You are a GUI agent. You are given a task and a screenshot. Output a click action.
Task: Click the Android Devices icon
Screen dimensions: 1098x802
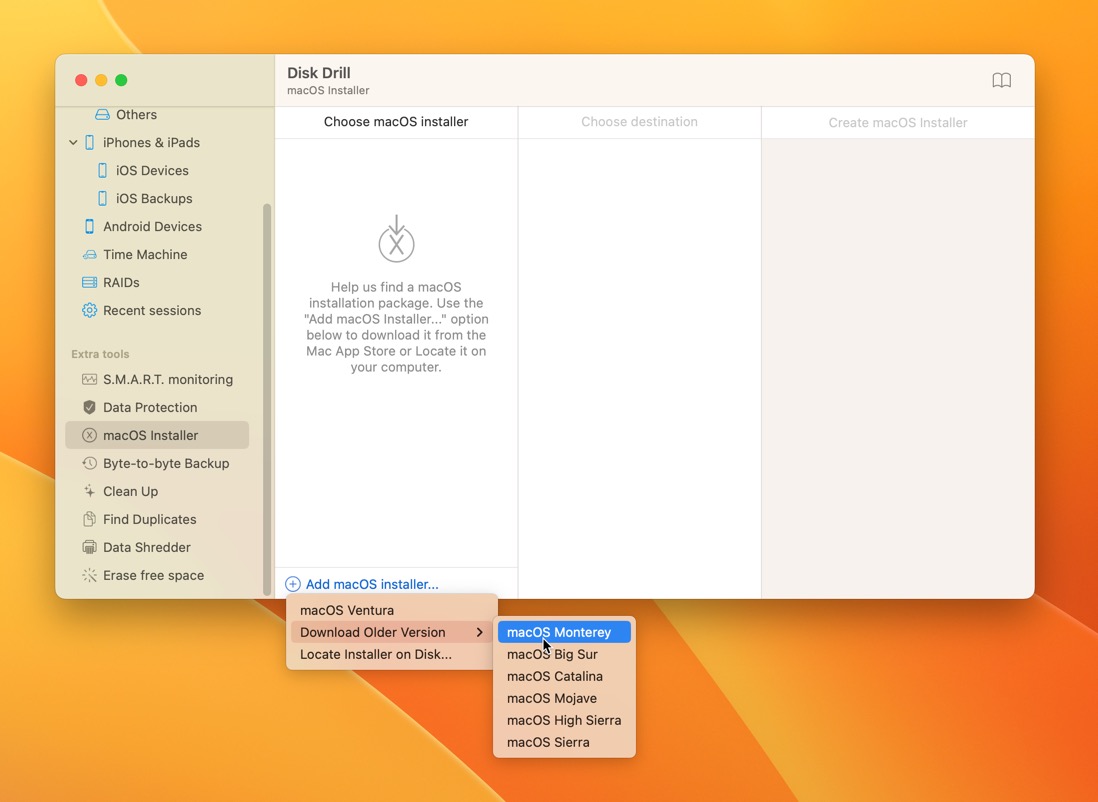click(x=89, y=226)
